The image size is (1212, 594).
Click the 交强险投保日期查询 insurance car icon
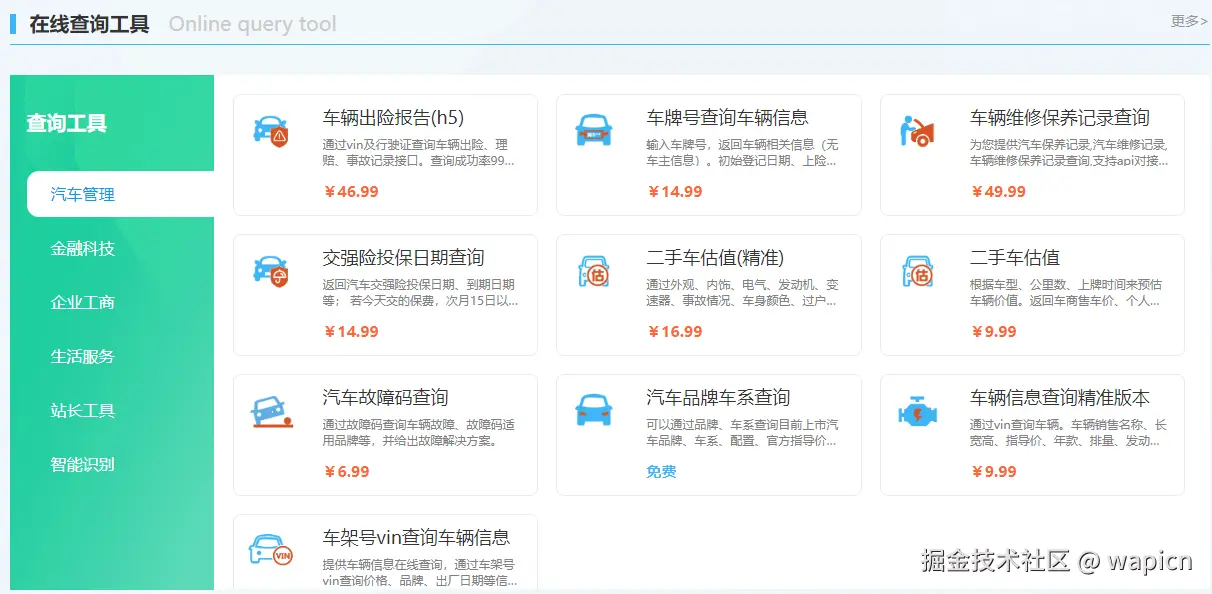click(270, 270)
